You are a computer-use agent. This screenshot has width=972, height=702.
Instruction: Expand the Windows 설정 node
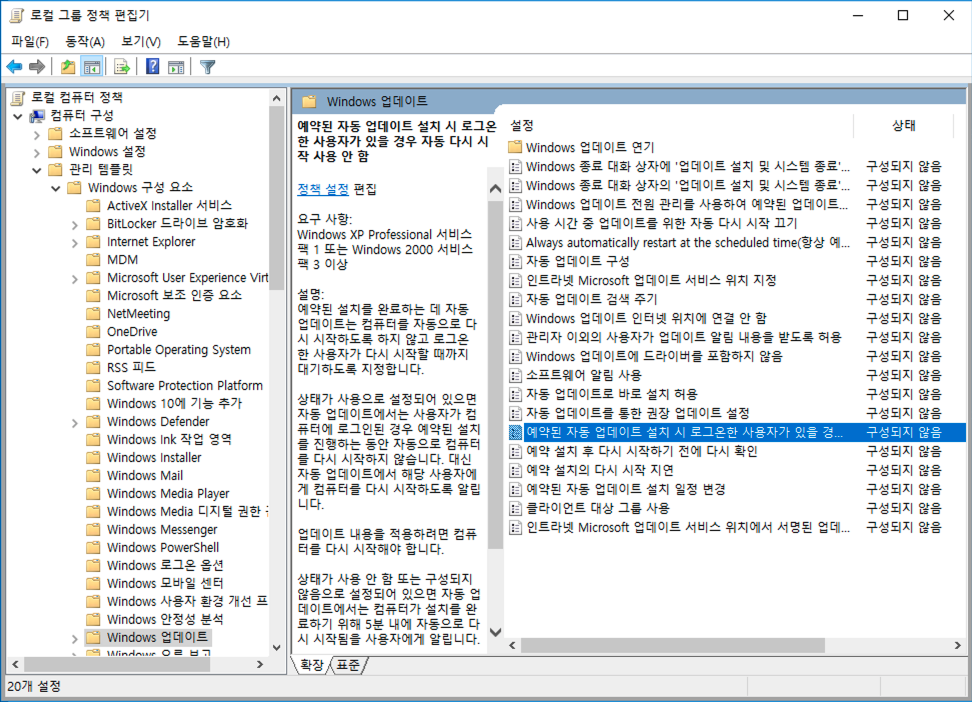(37, 152)
